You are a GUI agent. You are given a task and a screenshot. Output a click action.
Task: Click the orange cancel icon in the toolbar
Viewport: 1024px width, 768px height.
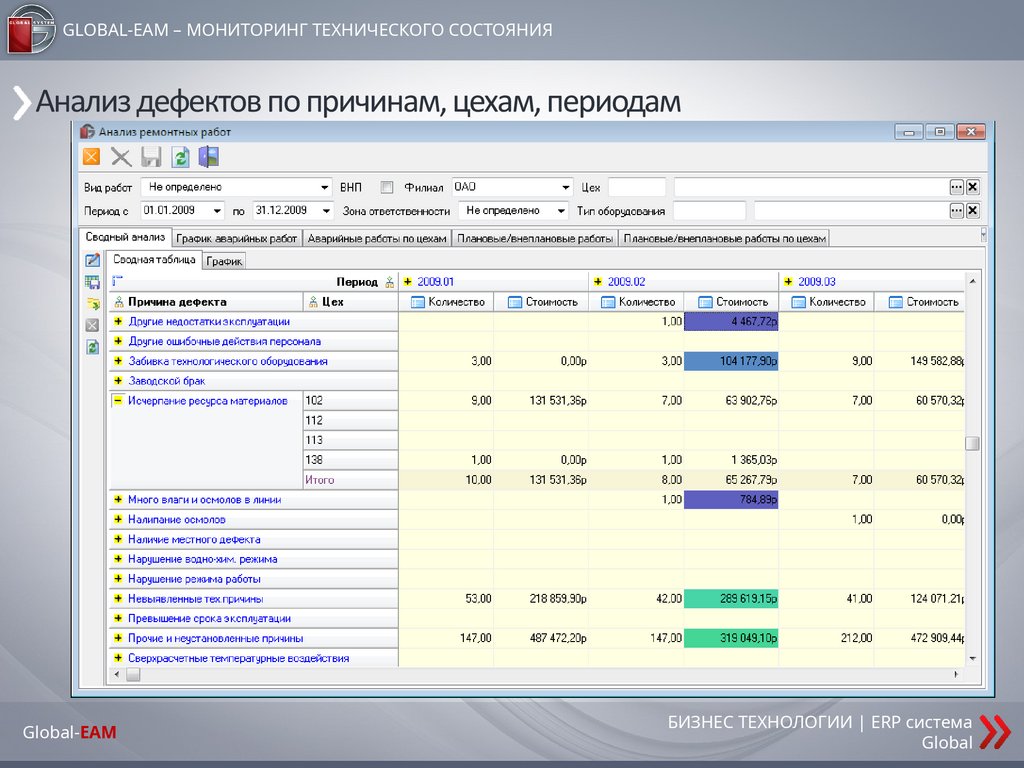coord(91,156)
